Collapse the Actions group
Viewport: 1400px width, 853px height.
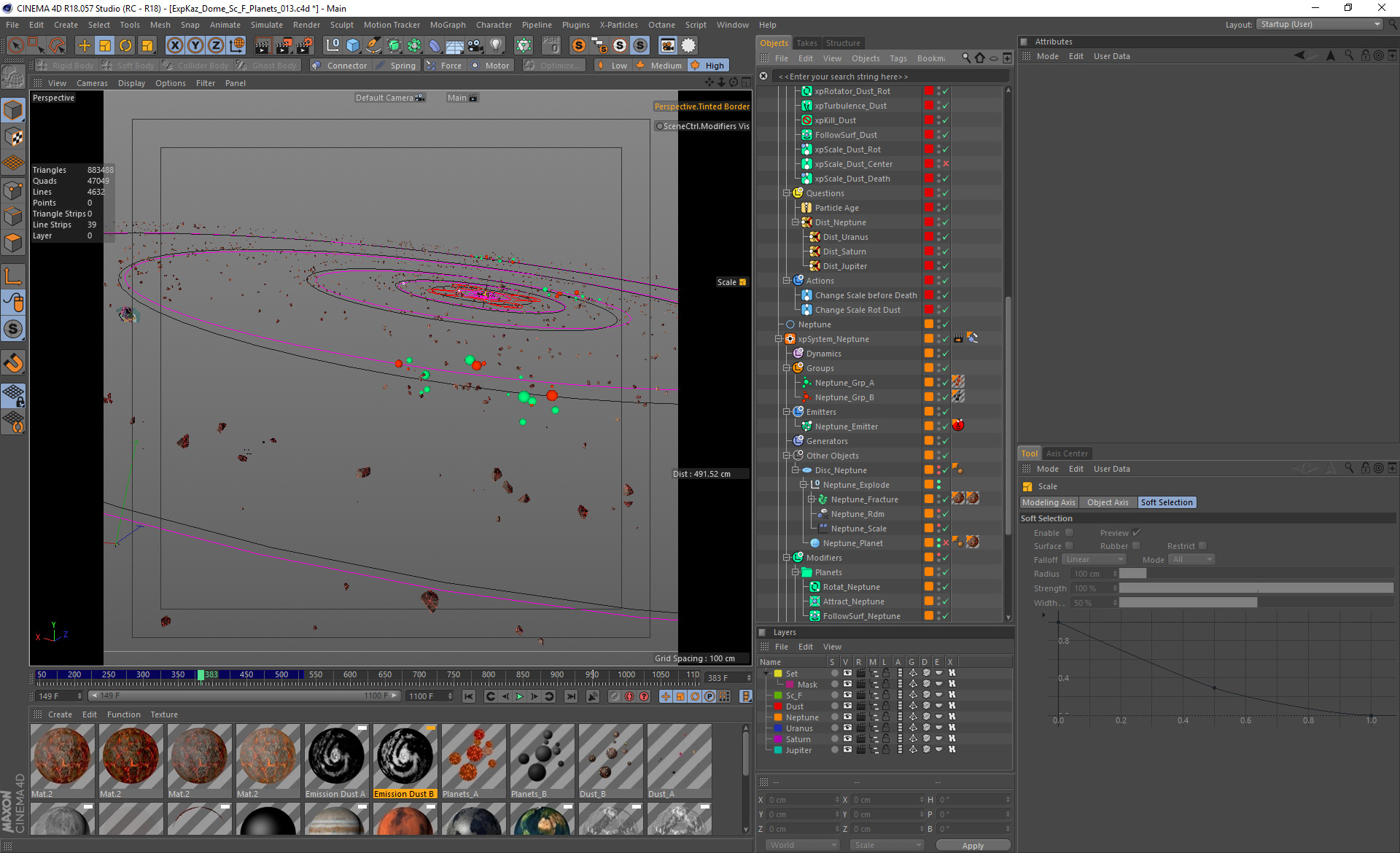tap(787, 281)
